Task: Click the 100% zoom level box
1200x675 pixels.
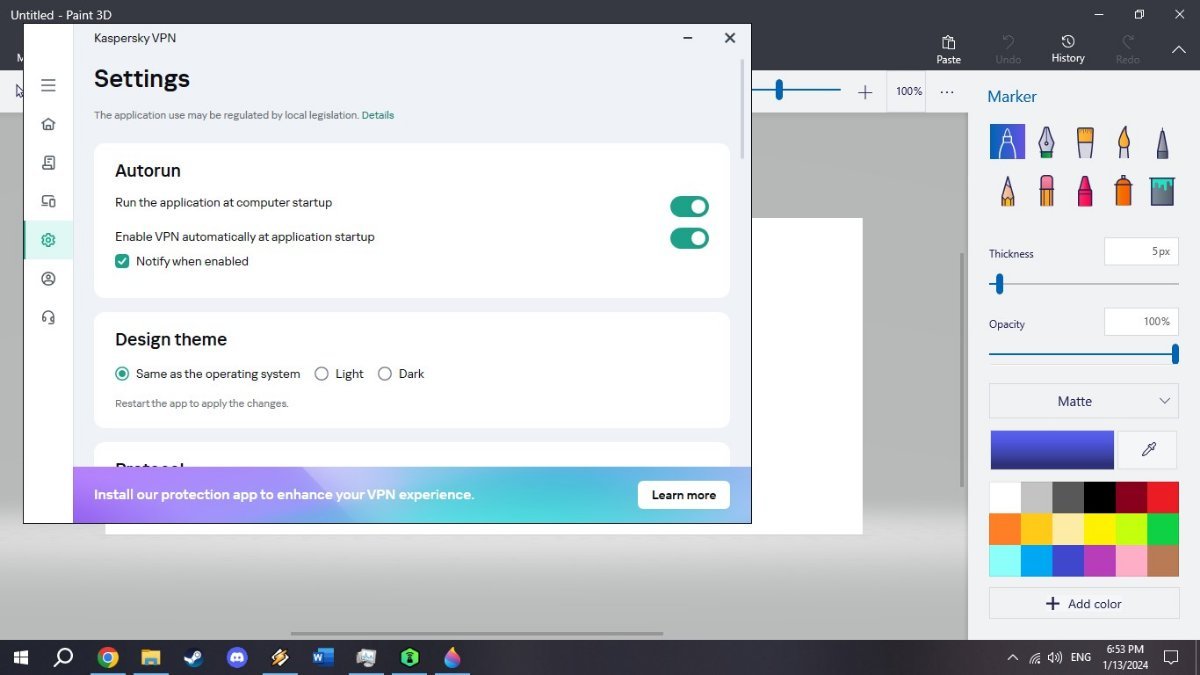Action: [909, 91]
